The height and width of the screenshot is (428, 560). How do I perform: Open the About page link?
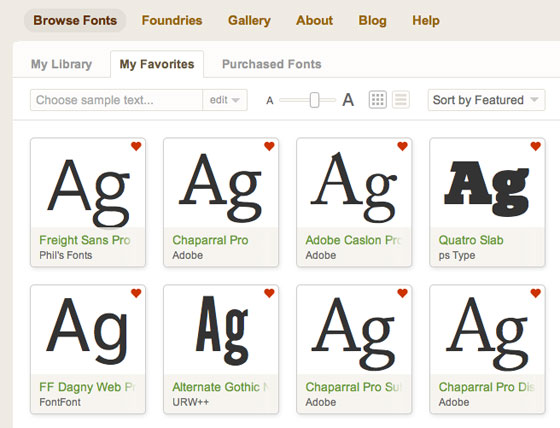click(315, 20)
